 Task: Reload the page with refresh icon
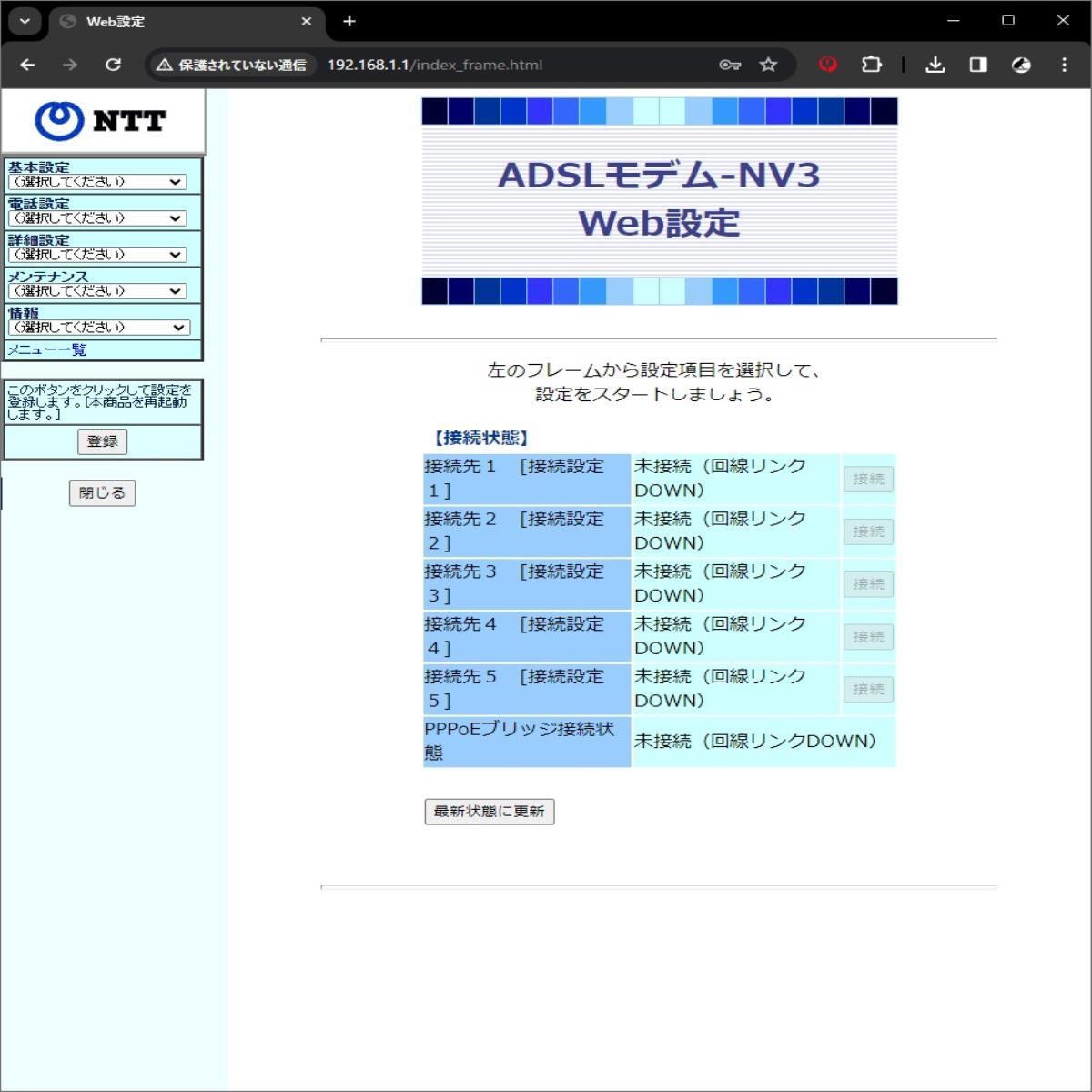(x=113, y=65)
